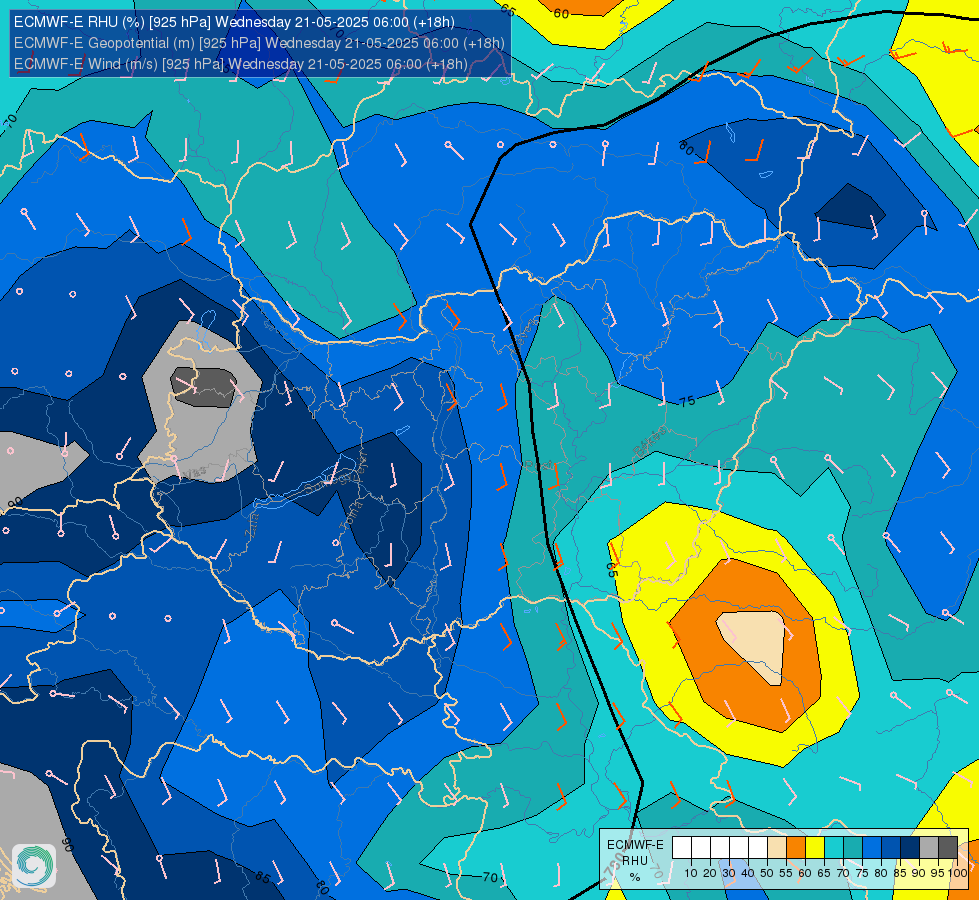Click the swirl logo icon in the corner
The width and height of the screenshot is (979, 900).
tap(34, 866)
